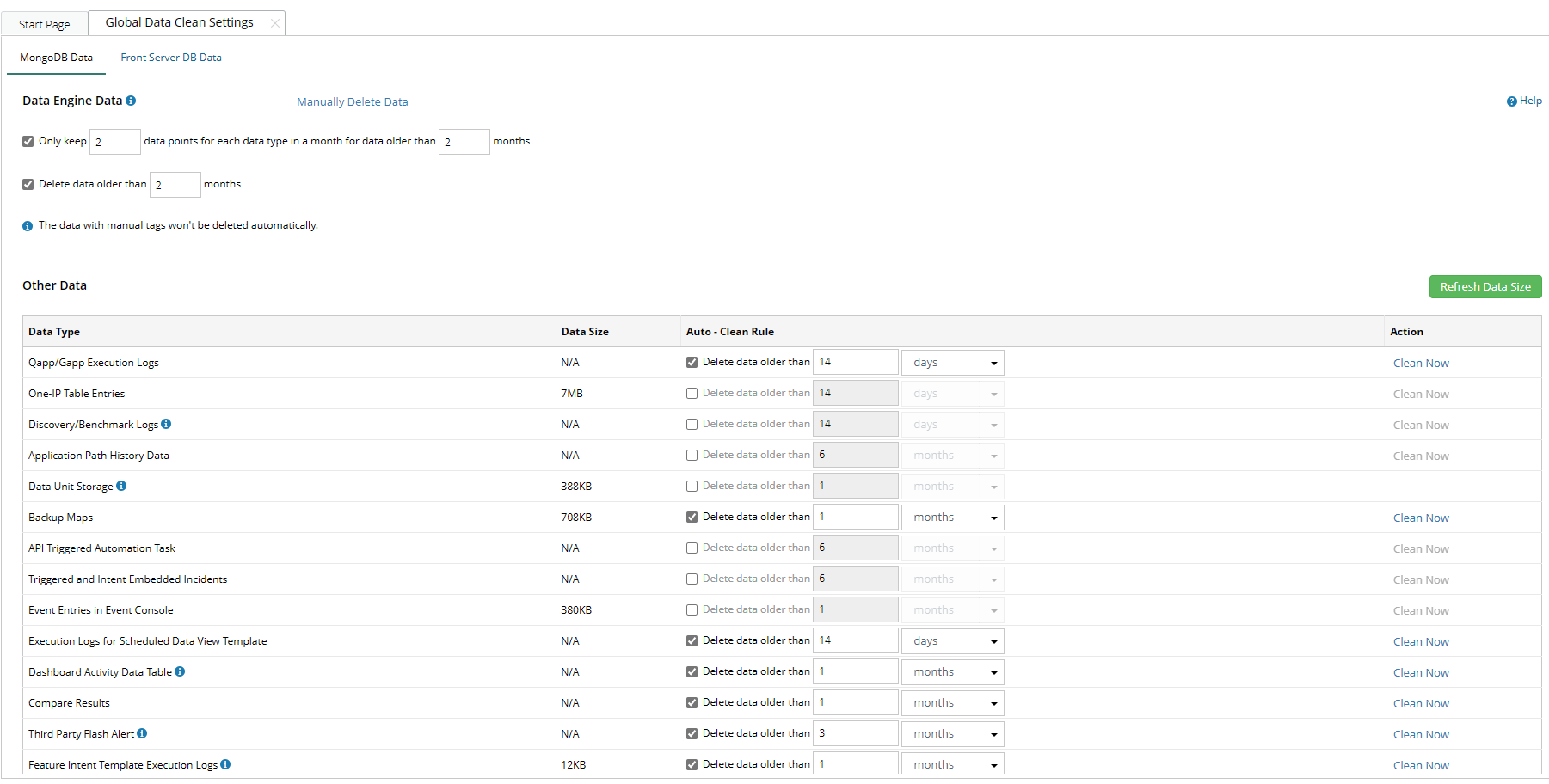Click the Delete data older than months field
This screenshot has height=784, width=1549.
click(x=175, y=185)
